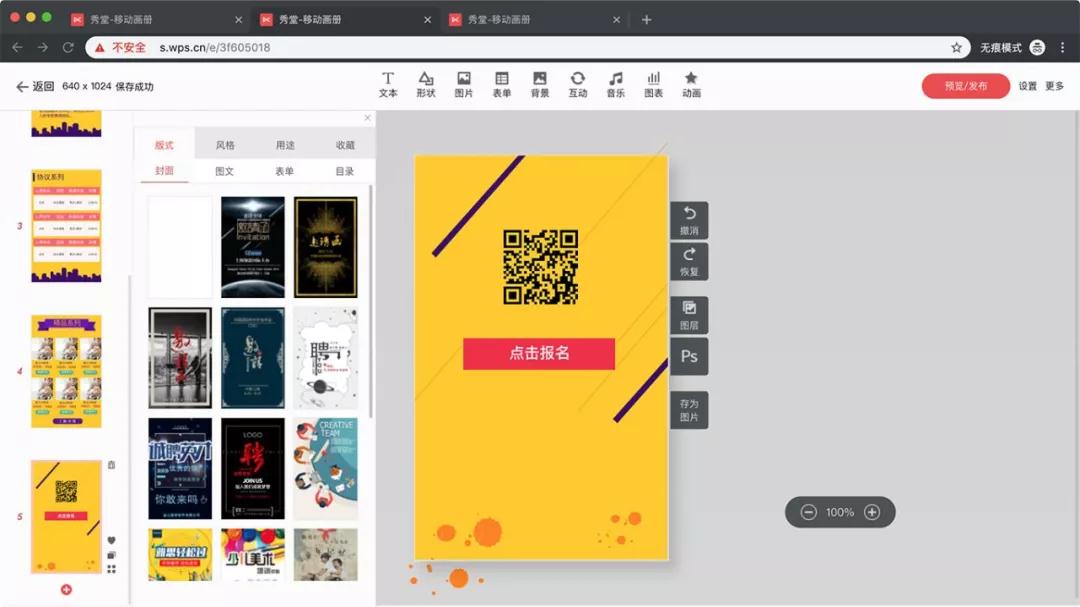Click the 撤消 undo button
The width and height of the screenshot is (1080, 607).
[689, 220]
